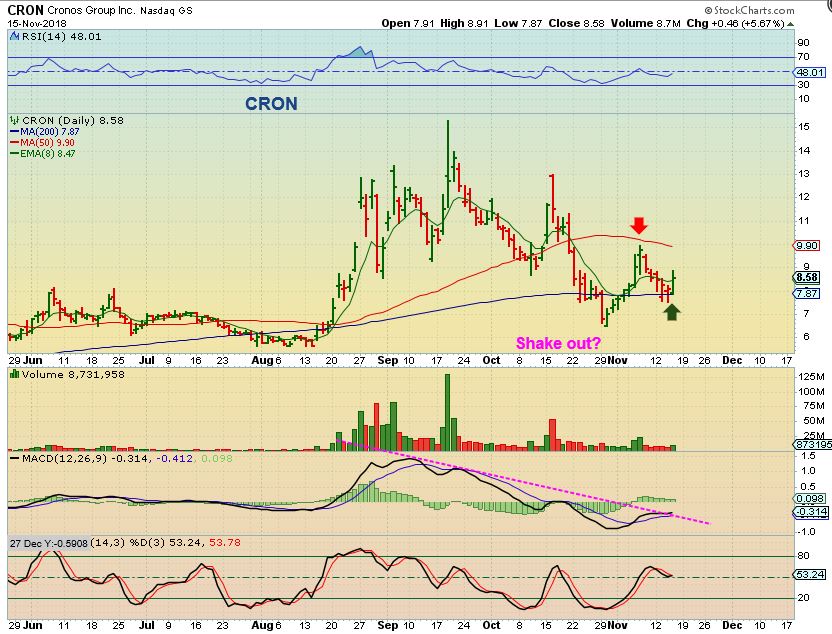Click the light green 0.098 value in MACD legend

(216, 458)
